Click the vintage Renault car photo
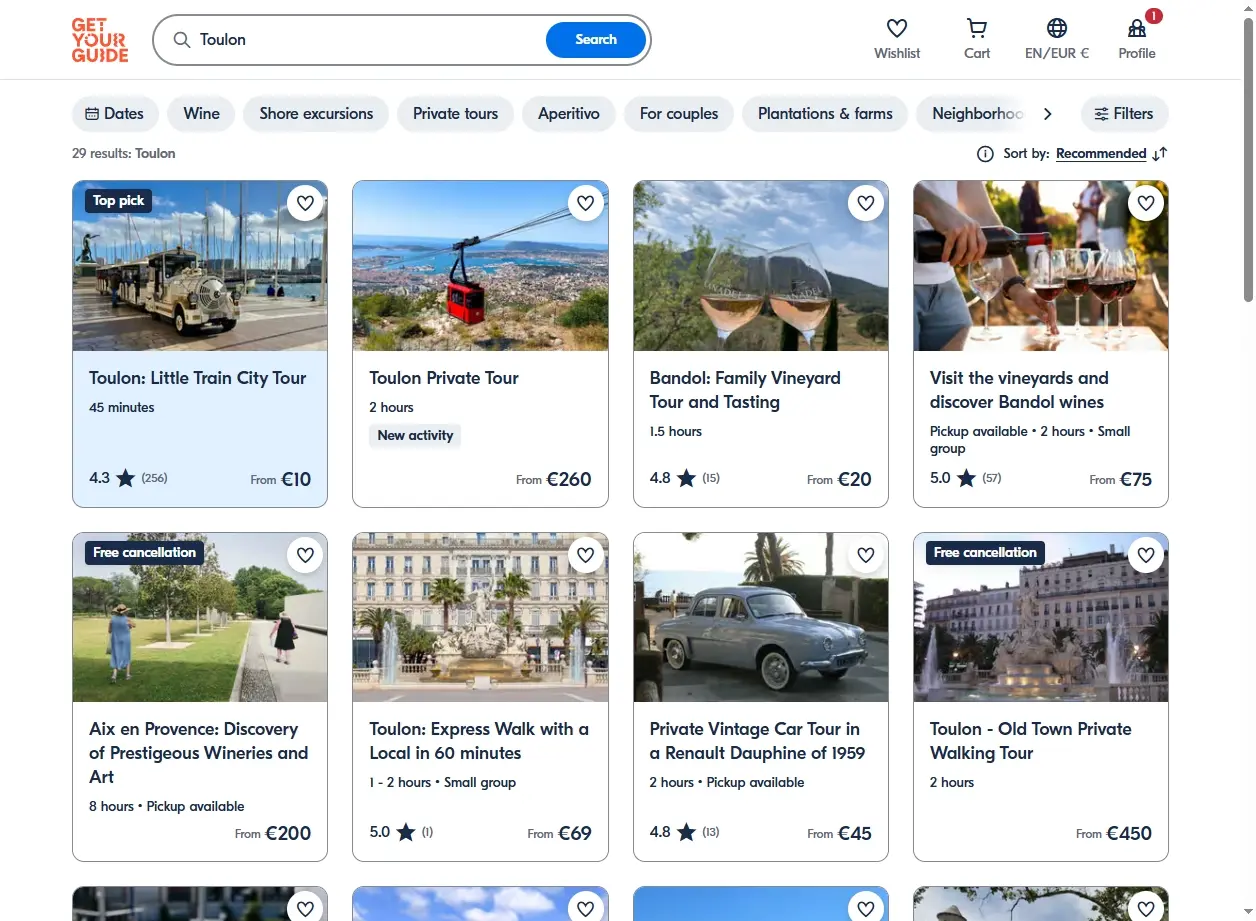The width and height of the screenshot is (1256, 921). pos(761,617)
